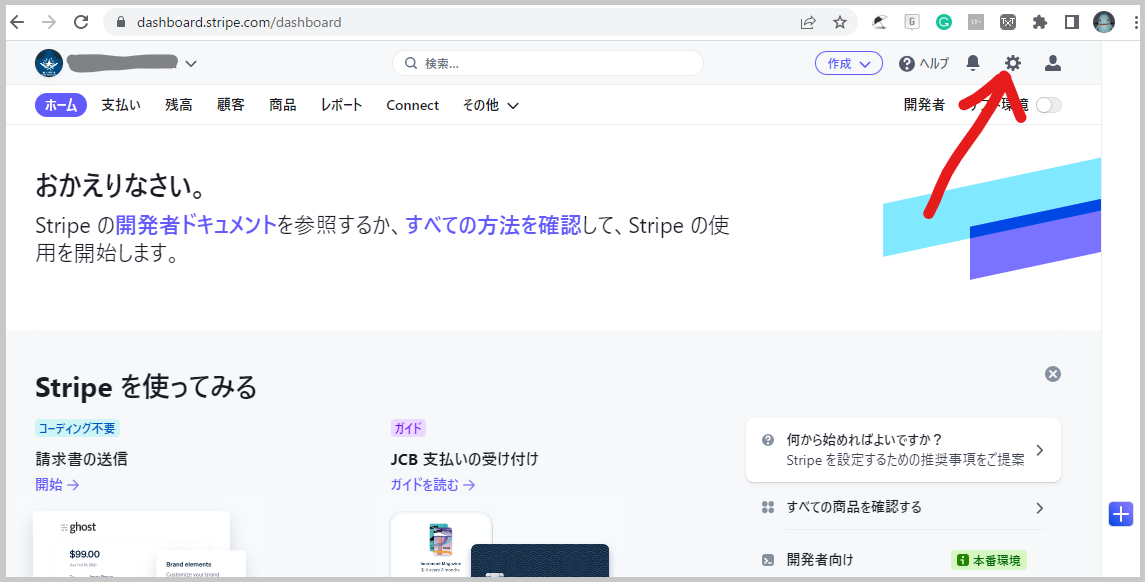Go back in the browser
The width and height of the screenshot is (1145, 582).
[16, 22]
